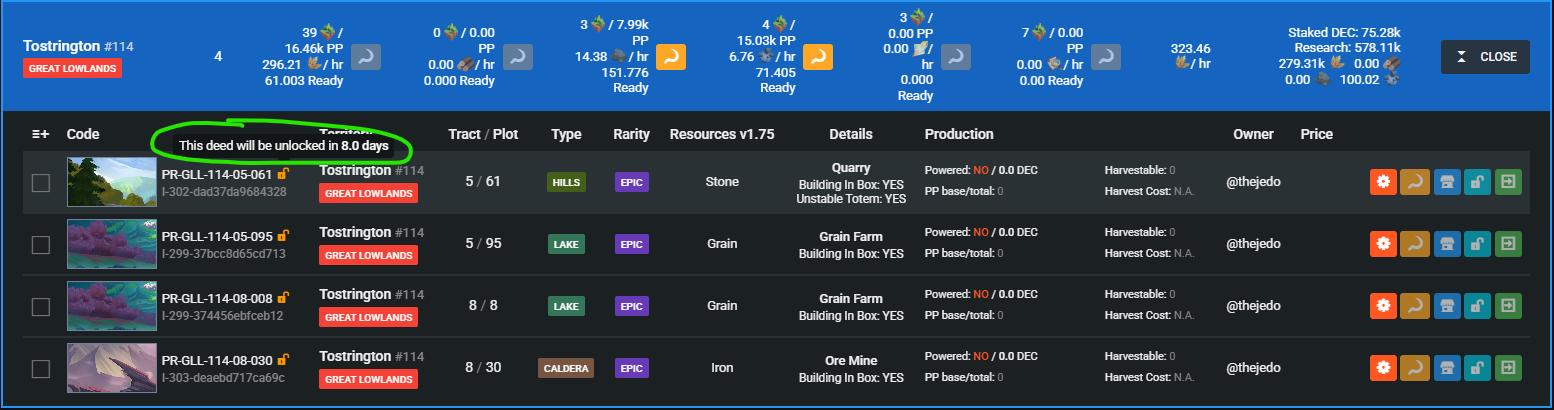
Task: Click EPIC rarity badge in Iron row
Action: [631, 368]
